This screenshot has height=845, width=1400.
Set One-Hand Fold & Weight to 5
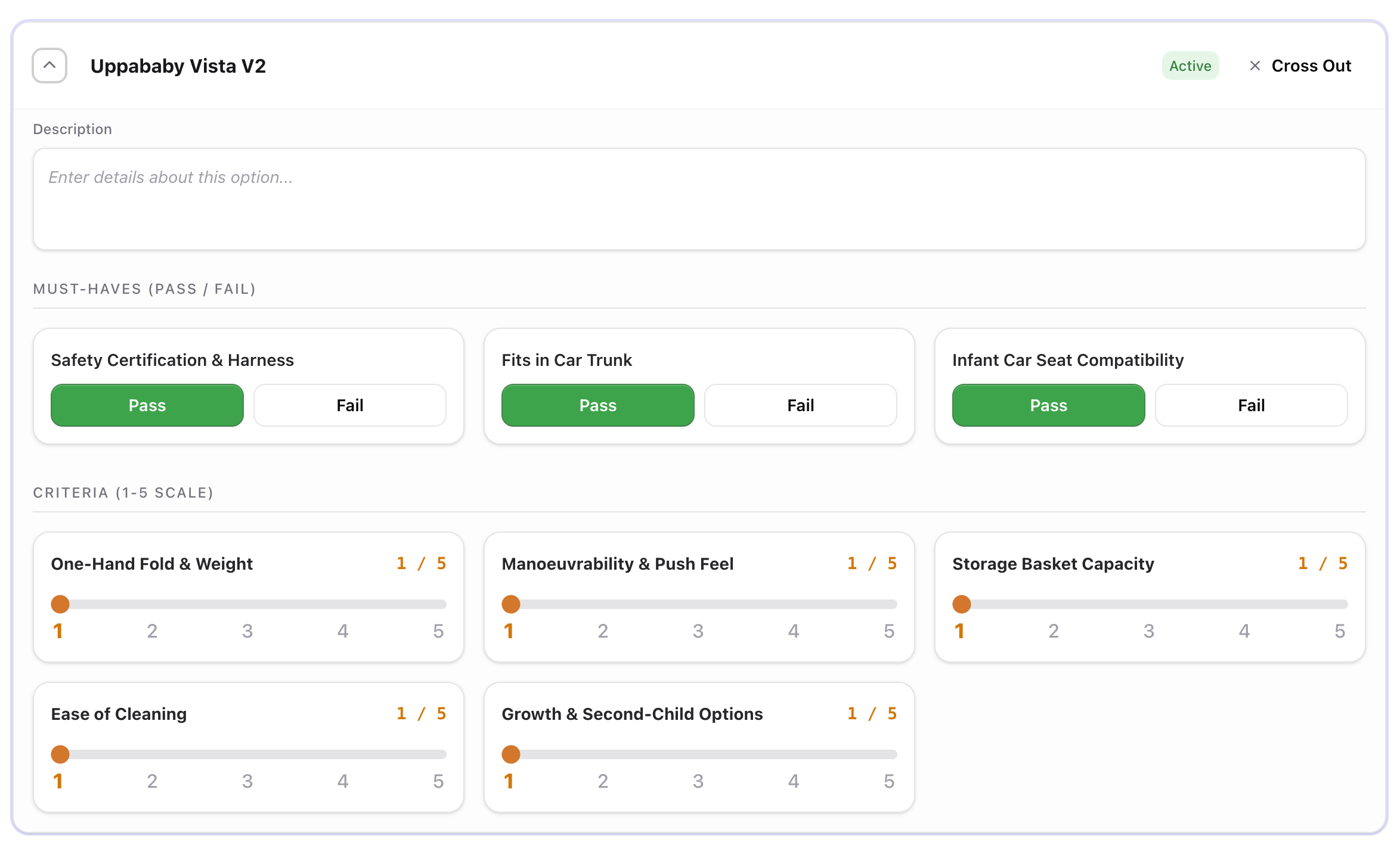click(x=438, y=630)
